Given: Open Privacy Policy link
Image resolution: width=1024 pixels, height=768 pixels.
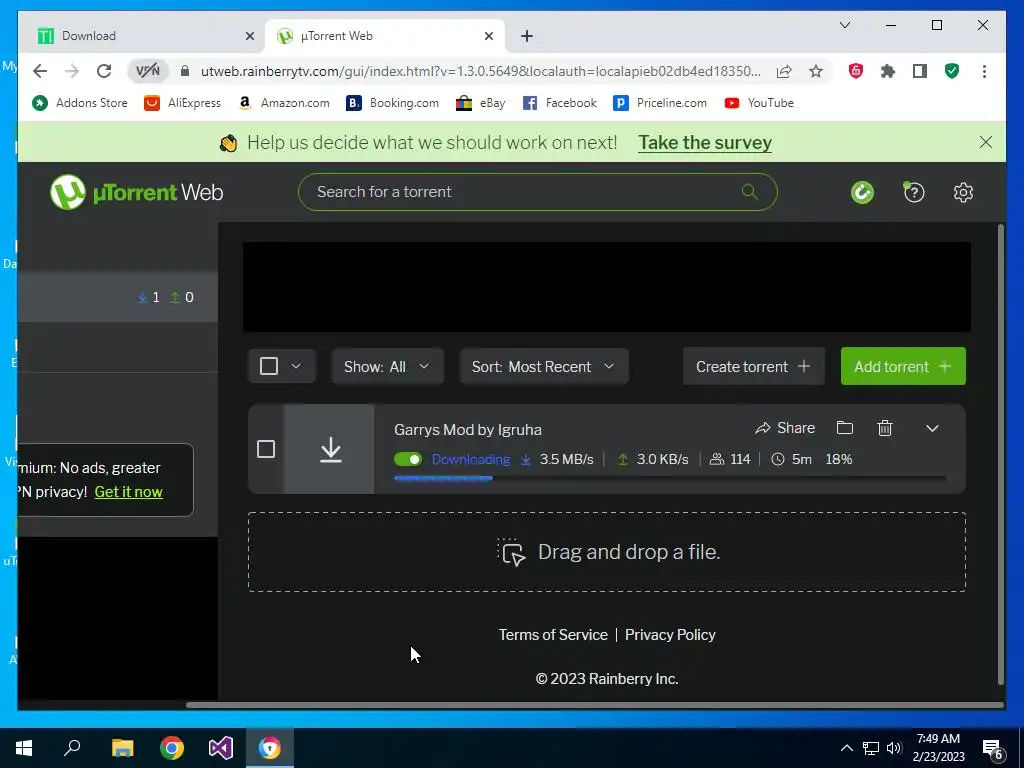Looking at the screenshot, I should [x=670, y=635].
